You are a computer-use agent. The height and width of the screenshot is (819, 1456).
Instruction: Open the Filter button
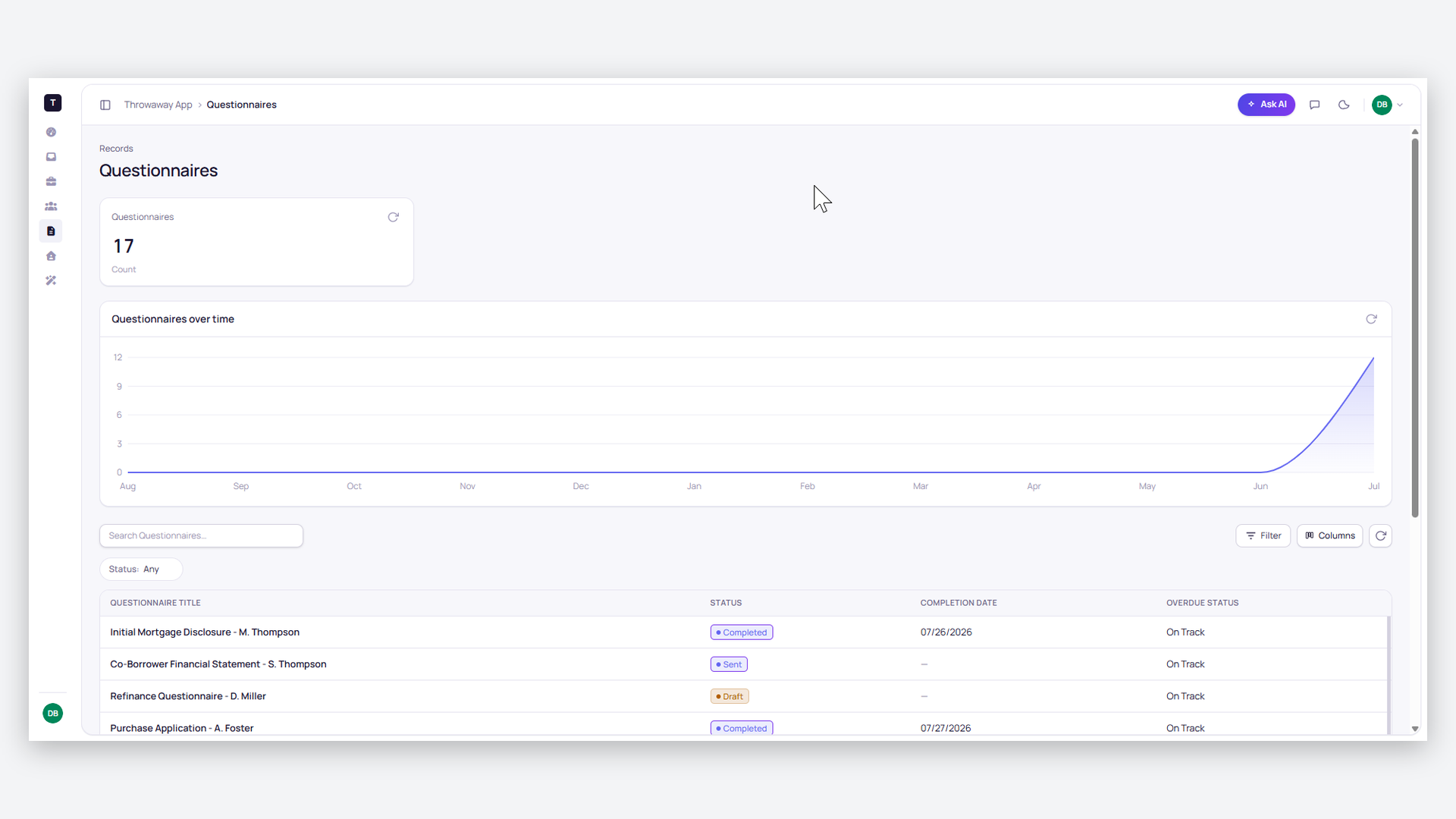pyautogui.click(x=1263, y=535)
